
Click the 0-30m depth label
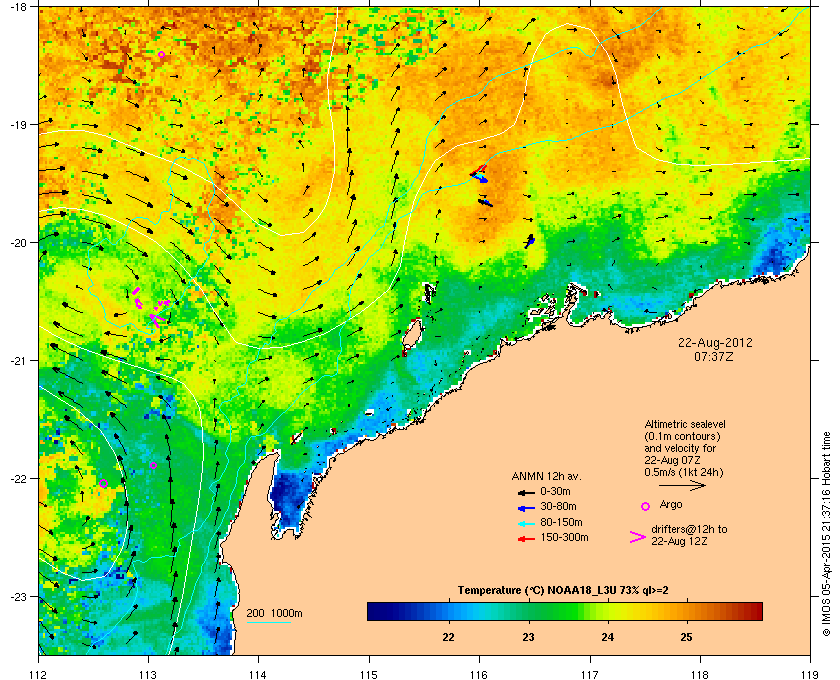[555, 491]
